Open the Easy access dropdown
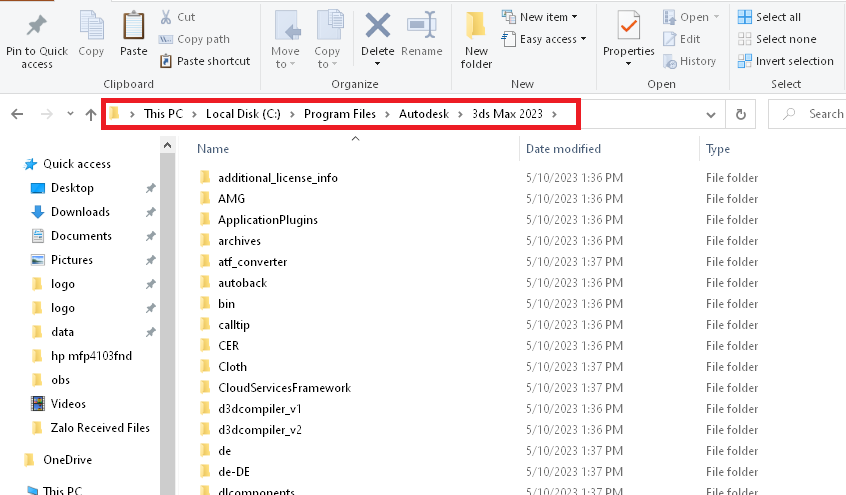The height and width of the screenshot is (495, 846). tap(583, 39)
